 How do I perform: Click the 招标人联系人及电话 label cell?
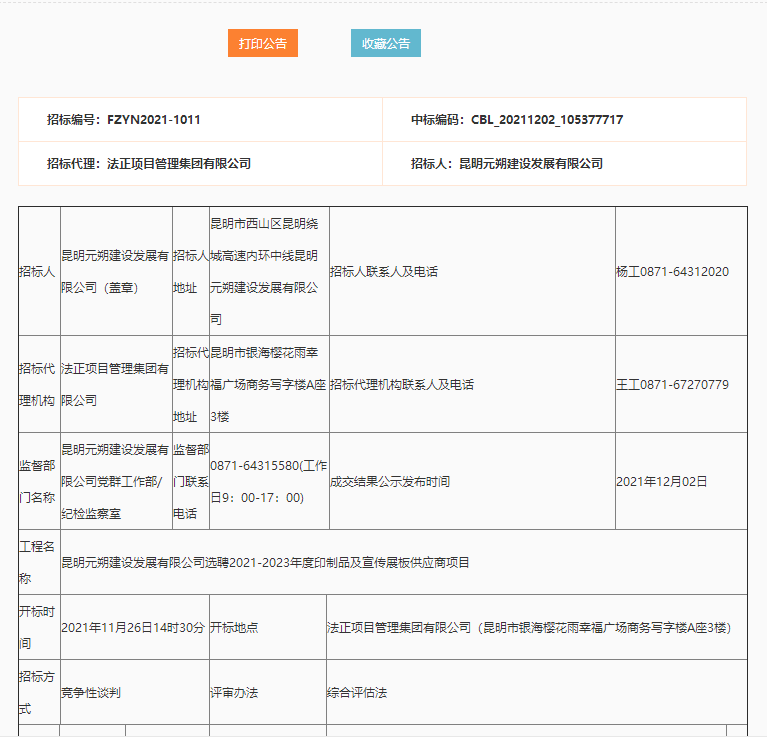pyautogui.click(x=384, y=272)
